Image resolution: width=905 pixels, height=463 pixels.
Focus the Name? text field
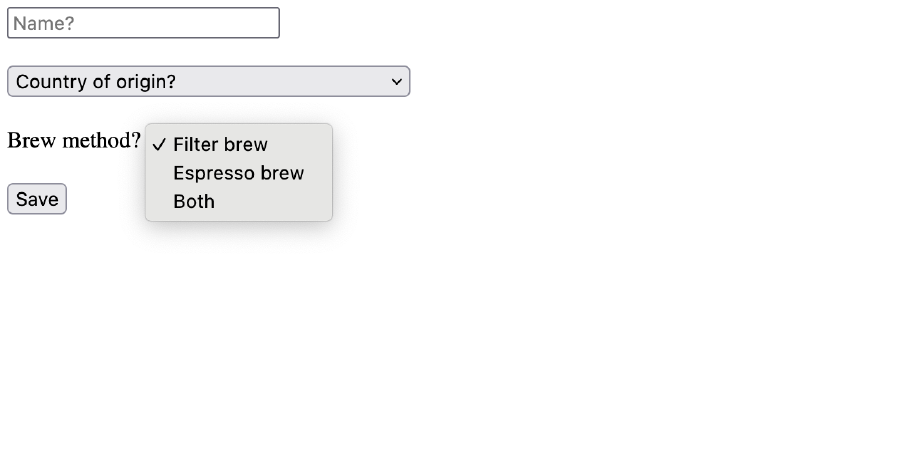pos(143,23)
